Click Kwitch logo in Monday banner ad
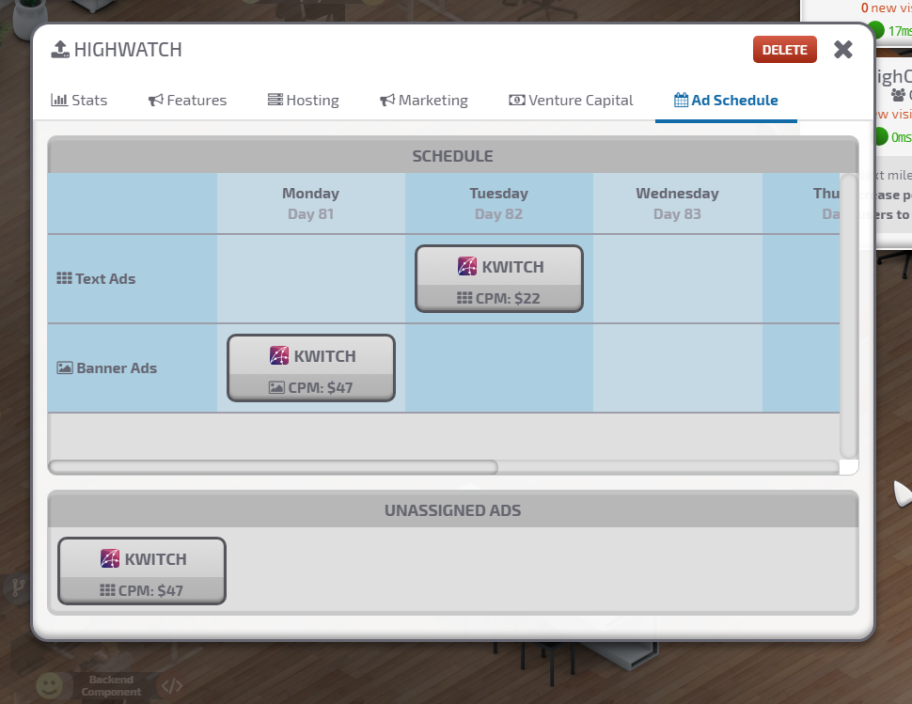 [279, 355]
